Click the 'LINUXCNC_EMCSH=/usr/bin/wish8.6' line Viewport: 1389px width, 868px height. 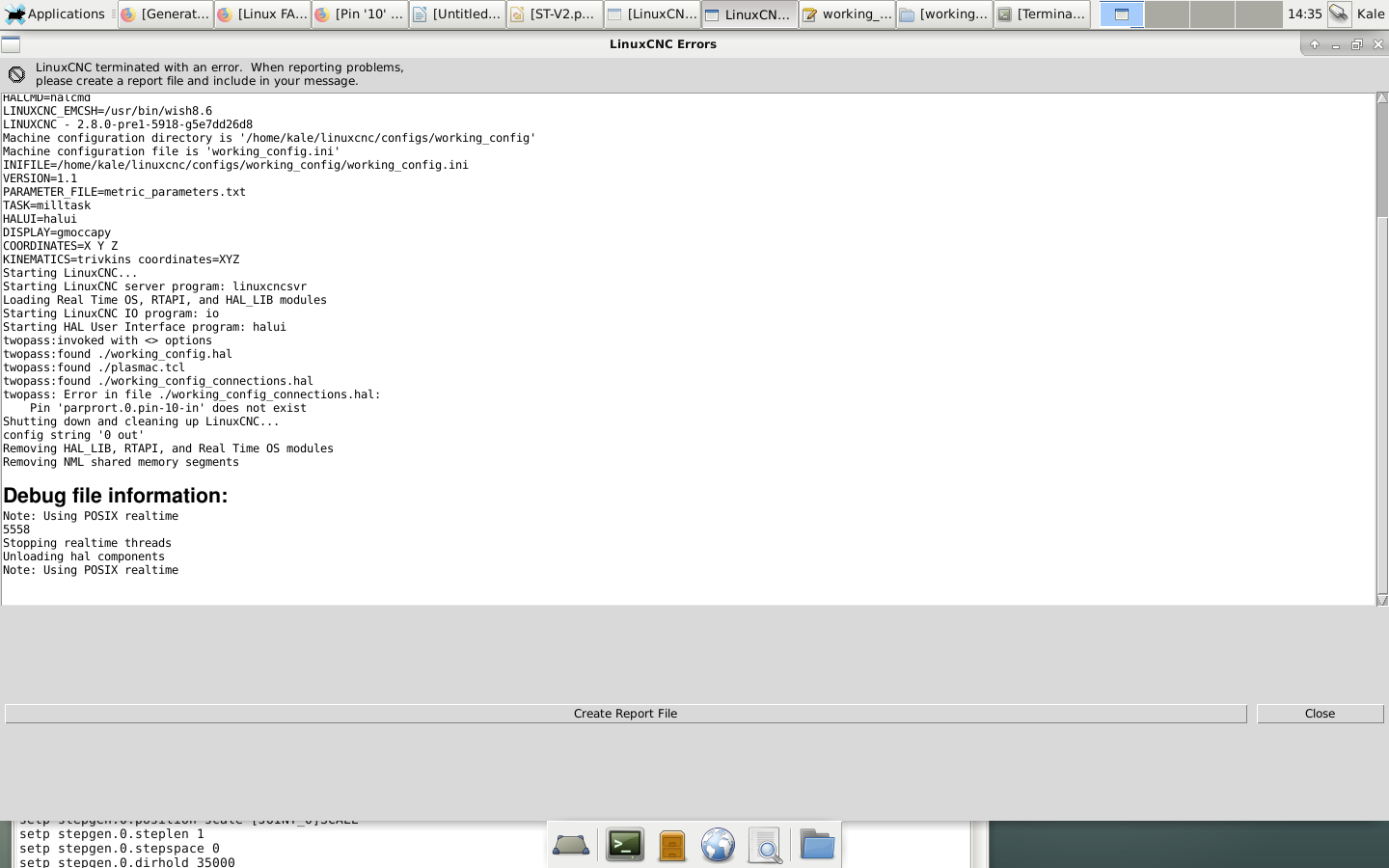(107, 111)
